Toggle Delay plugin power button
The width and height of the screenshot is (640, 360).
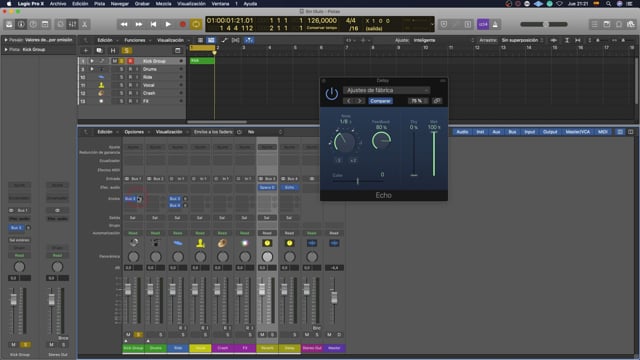[331, 94]
